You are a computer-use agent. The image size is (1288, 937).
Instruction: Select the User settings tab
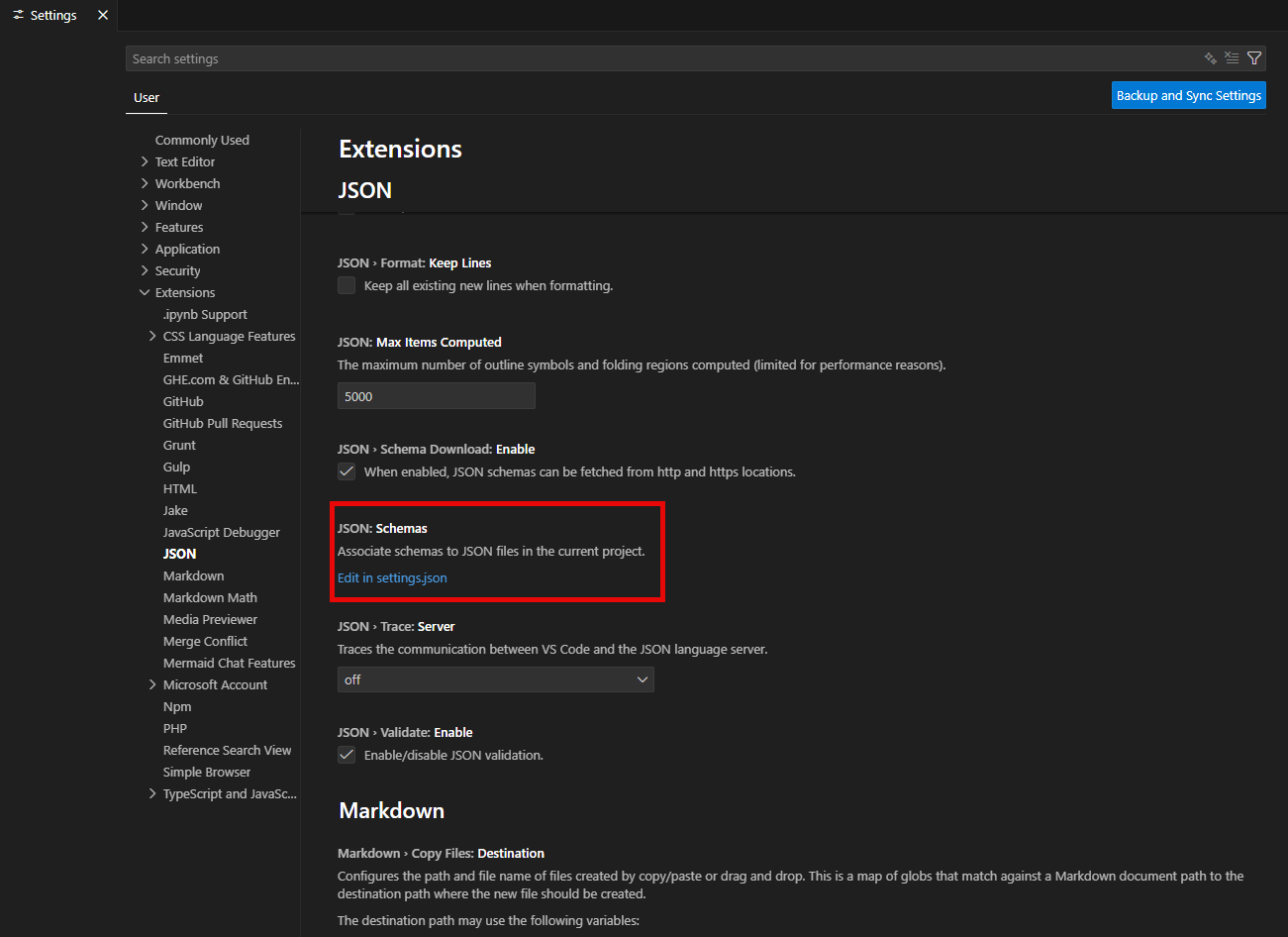147,97
